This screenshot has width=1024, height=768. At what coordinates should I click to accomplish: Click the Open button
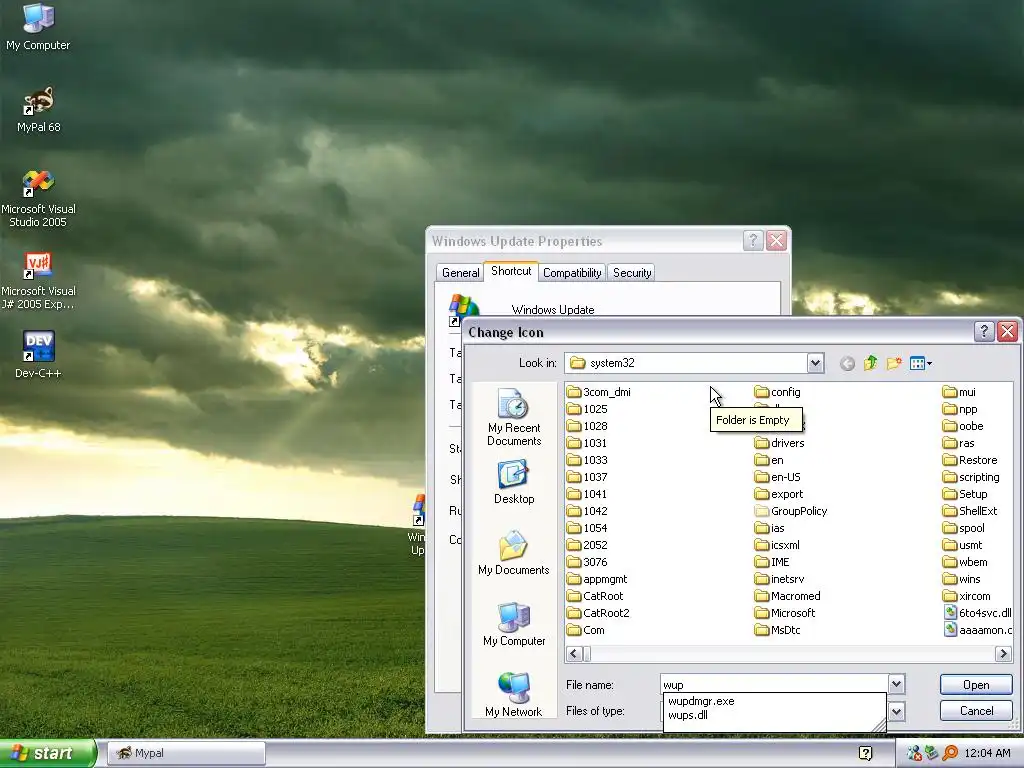[x=976, y=684]
